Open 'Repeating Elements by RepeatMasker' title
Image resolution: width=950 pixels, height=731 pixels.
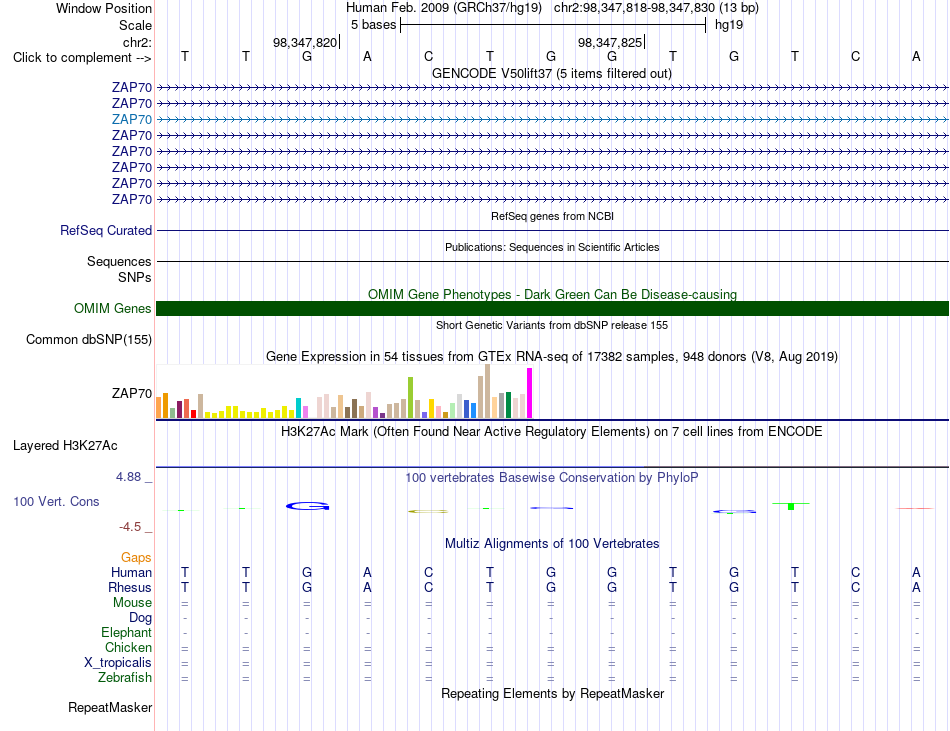[x=553, y=694]
